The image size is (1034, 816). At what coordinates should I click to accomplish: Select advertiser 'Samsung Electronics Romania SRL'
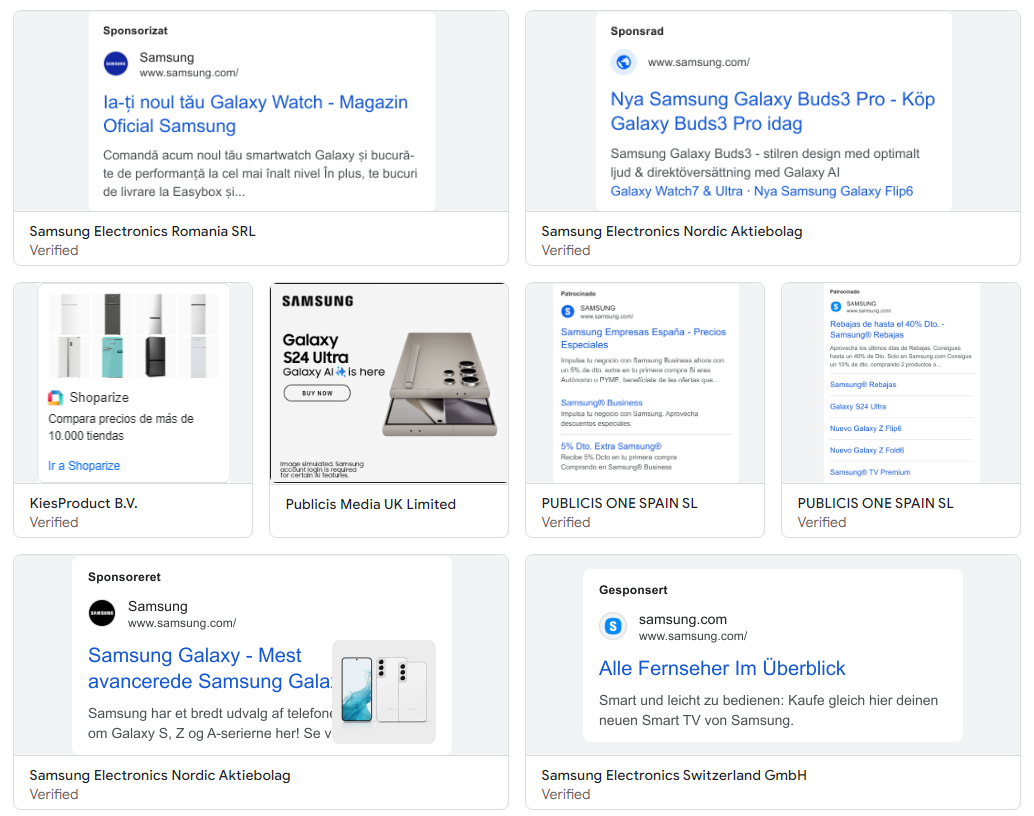pos(142,232)
